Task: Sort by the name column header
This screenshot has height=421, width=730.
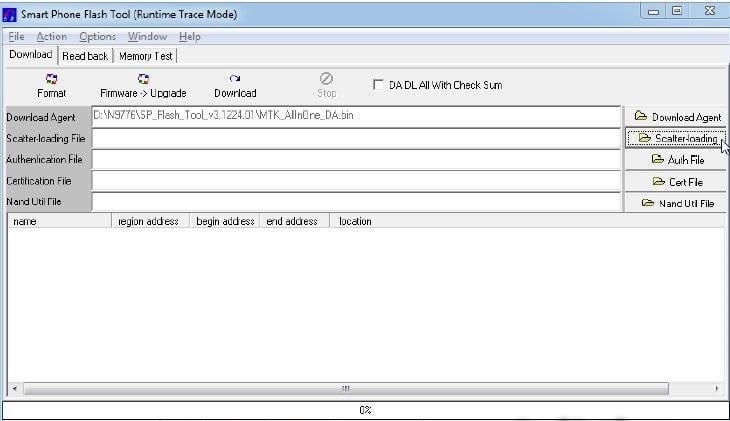Action: pos(60,221)
